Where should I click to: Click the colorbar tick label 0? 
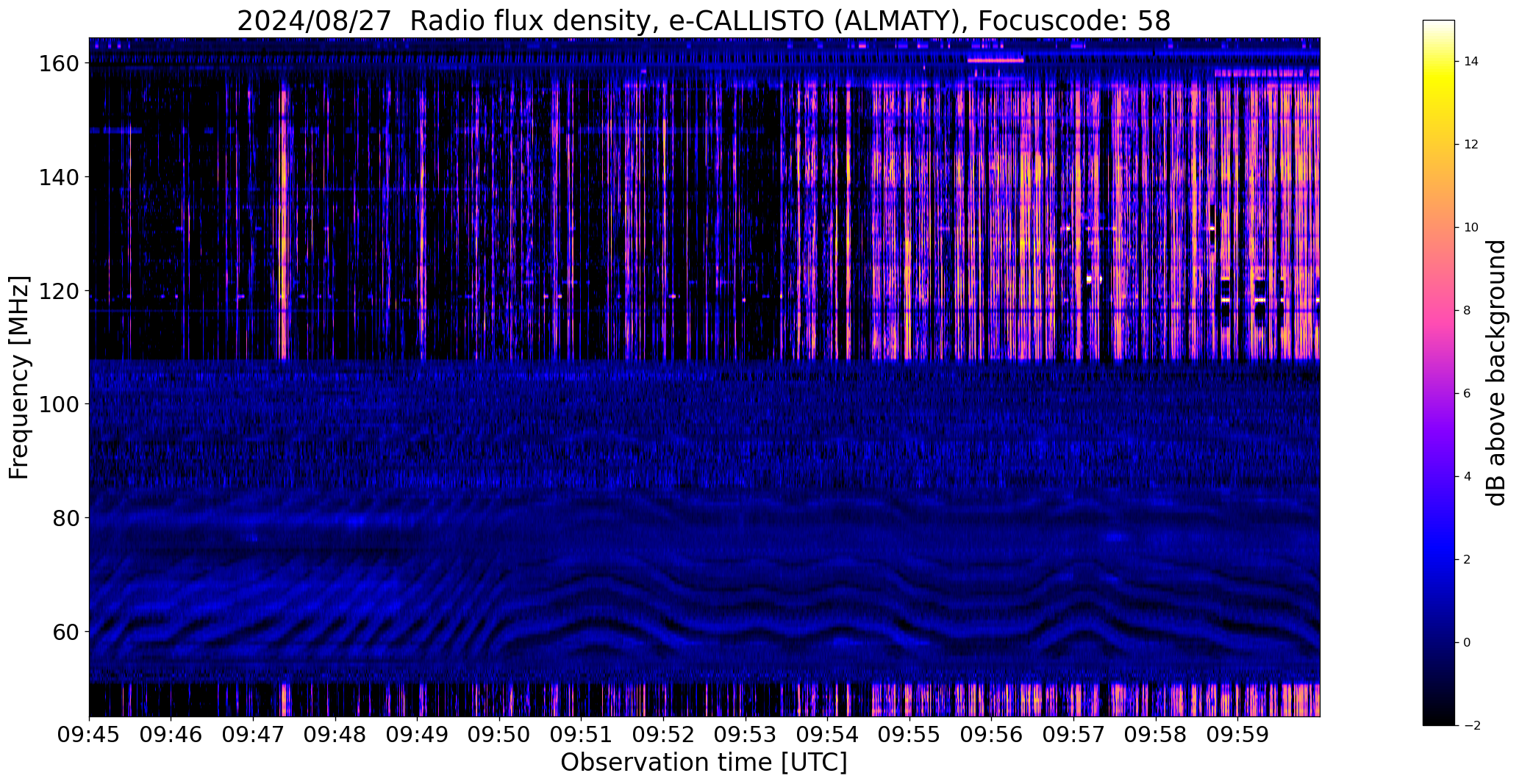(1468, 643)
